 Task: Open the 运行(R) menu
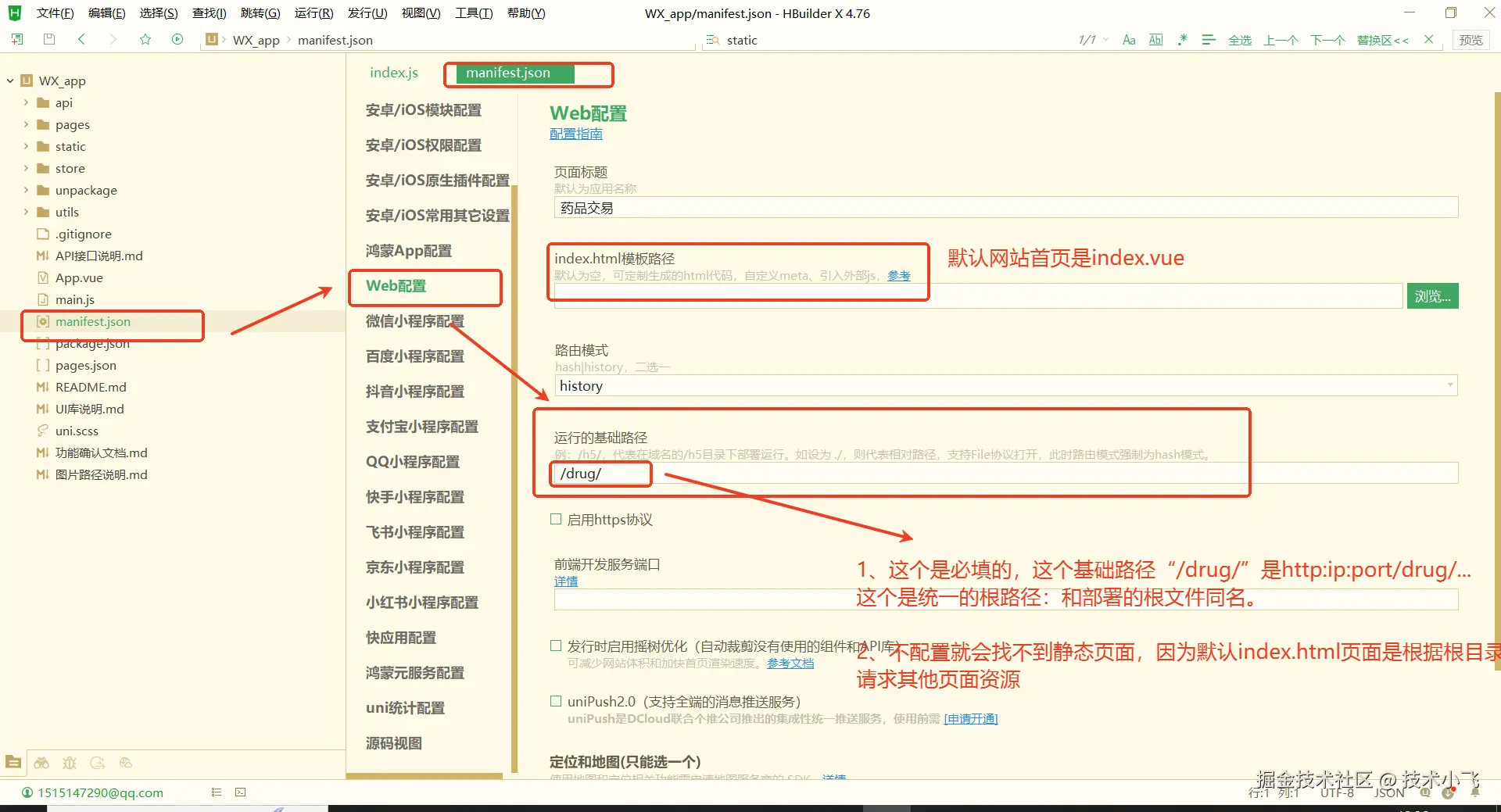[313, 13]
